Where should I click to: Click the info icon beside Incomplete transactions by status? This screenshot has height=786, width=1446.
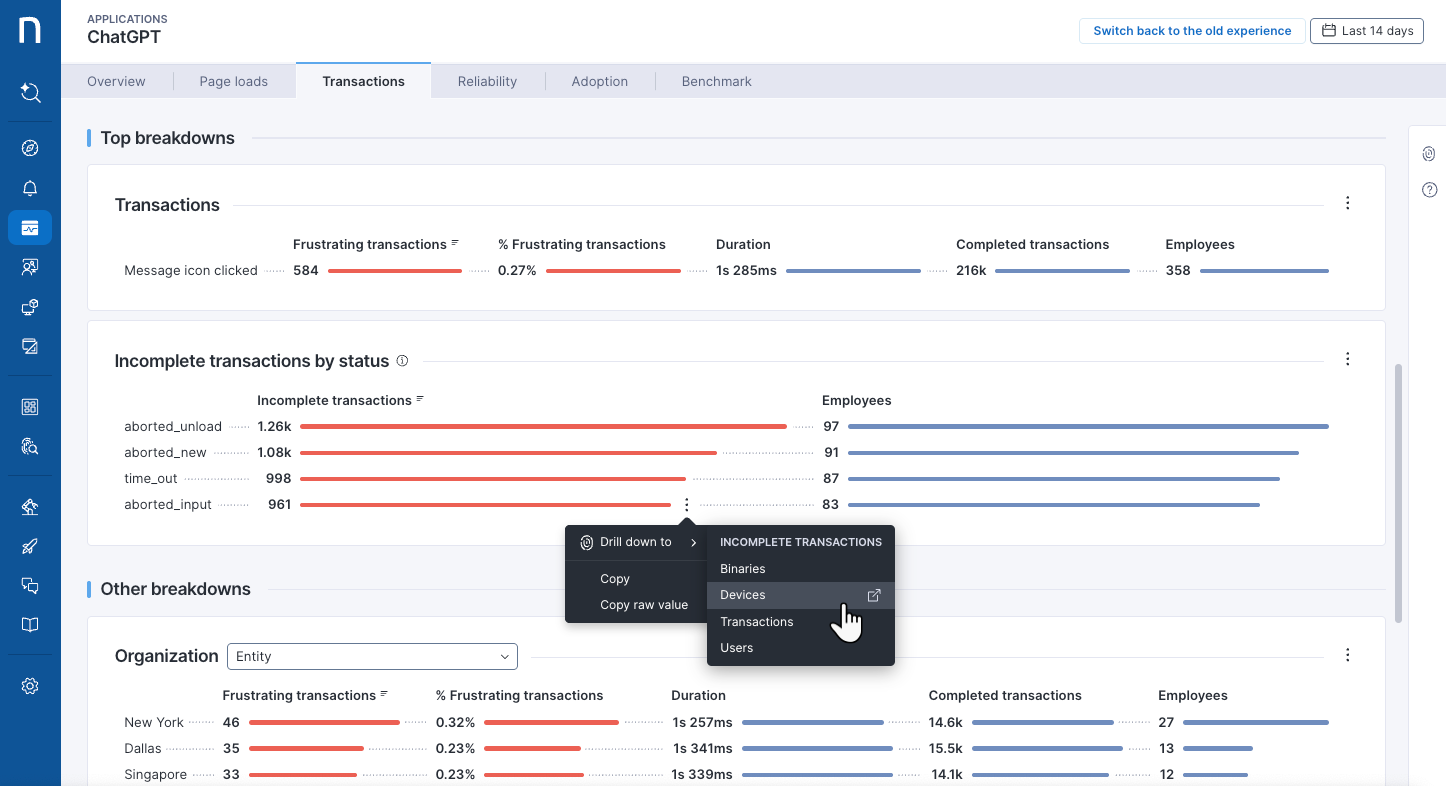pyautogui.click(x=402, y=361)
